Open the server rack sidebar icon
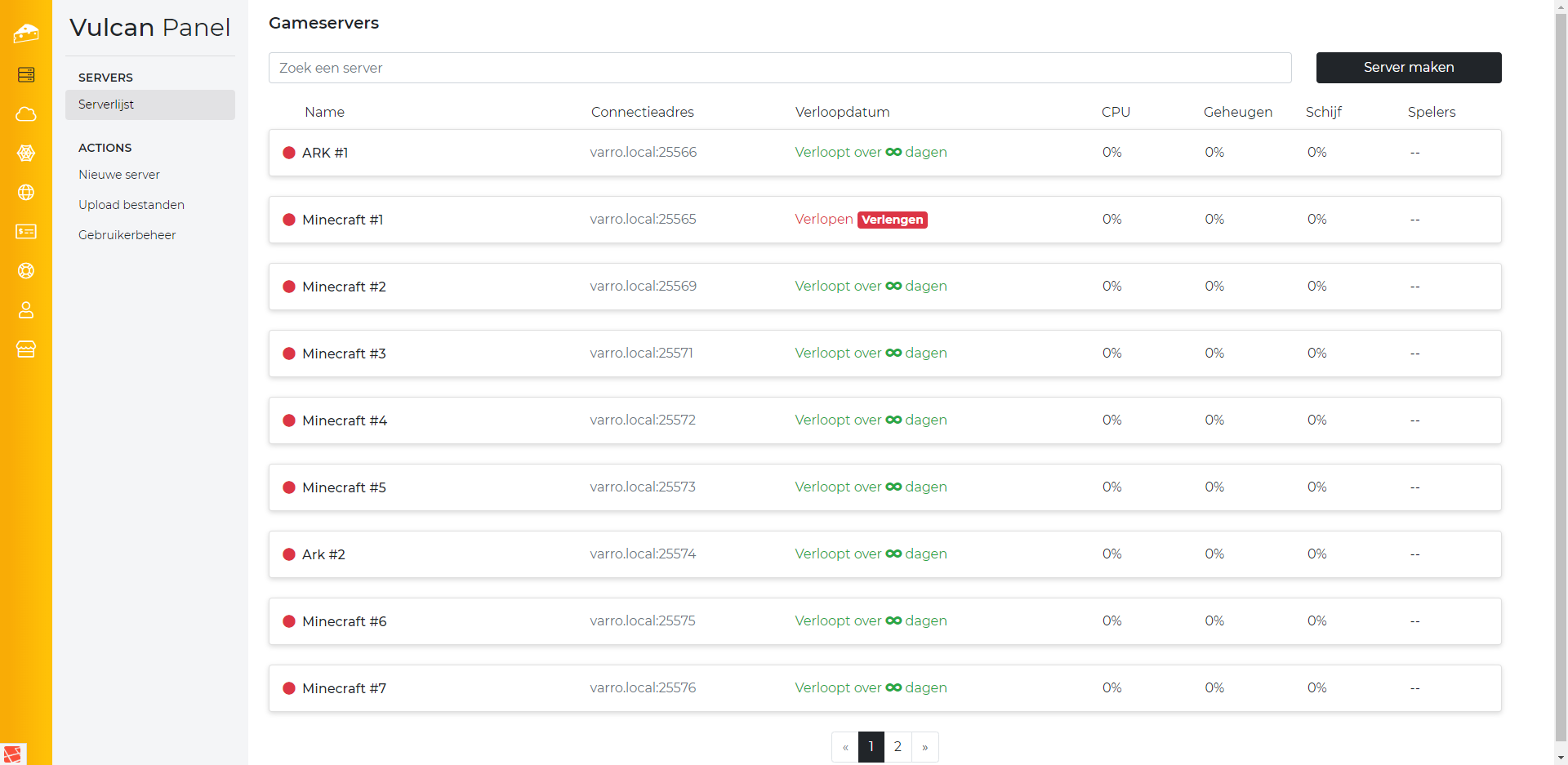 [26, 75]
